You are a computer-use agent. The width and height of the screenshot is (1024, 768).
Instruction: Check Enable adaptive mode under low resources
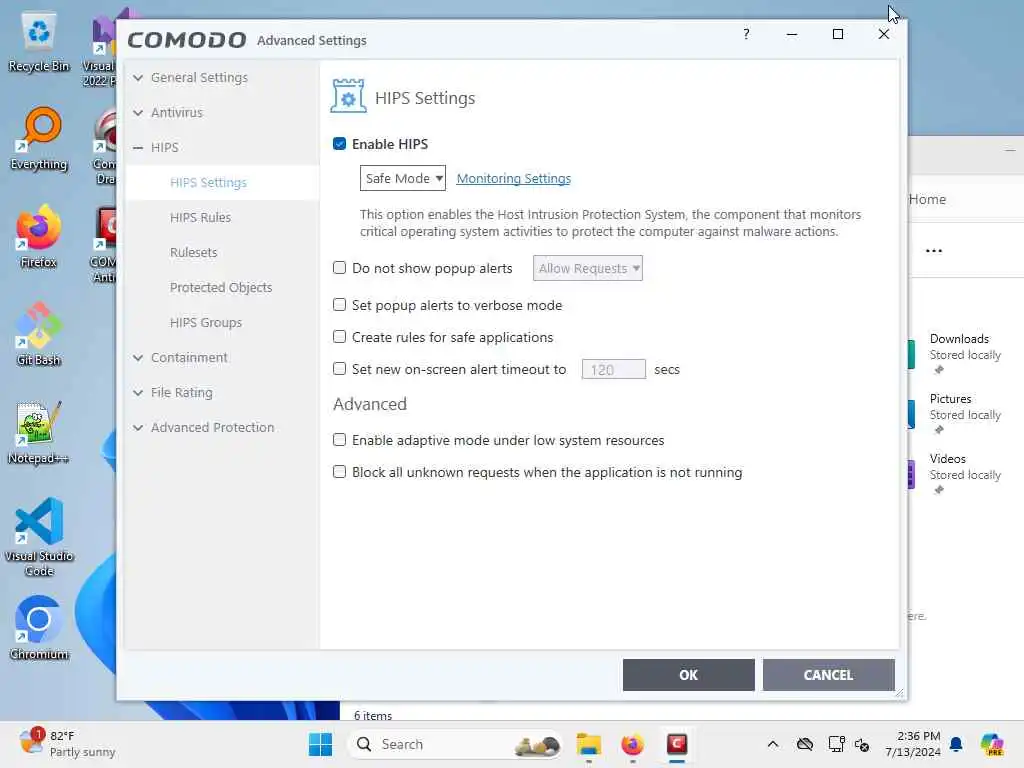339,440
